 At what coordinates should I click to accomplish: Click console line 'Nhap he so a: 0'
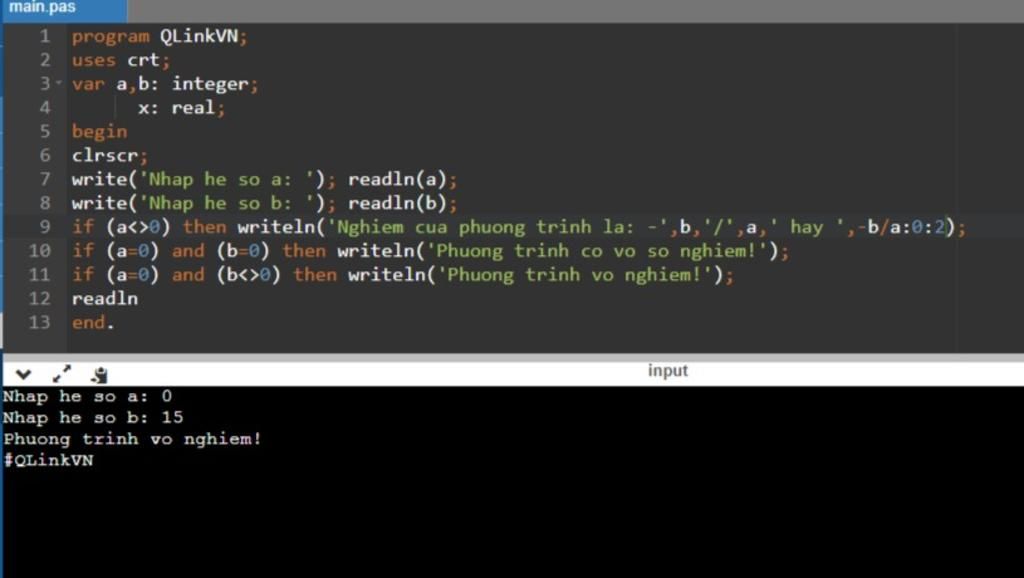(88, 396)
